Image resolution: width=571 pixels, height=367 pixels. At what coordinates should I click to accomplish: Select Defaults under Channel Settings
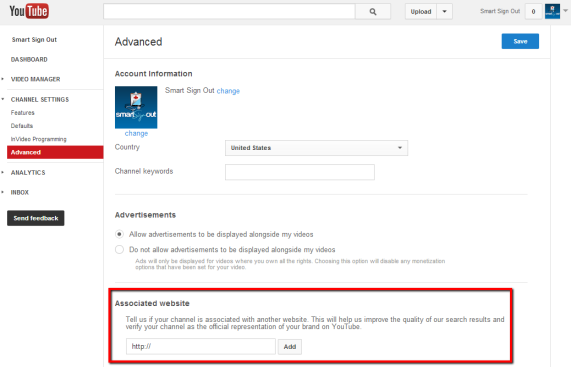(22, 126)
